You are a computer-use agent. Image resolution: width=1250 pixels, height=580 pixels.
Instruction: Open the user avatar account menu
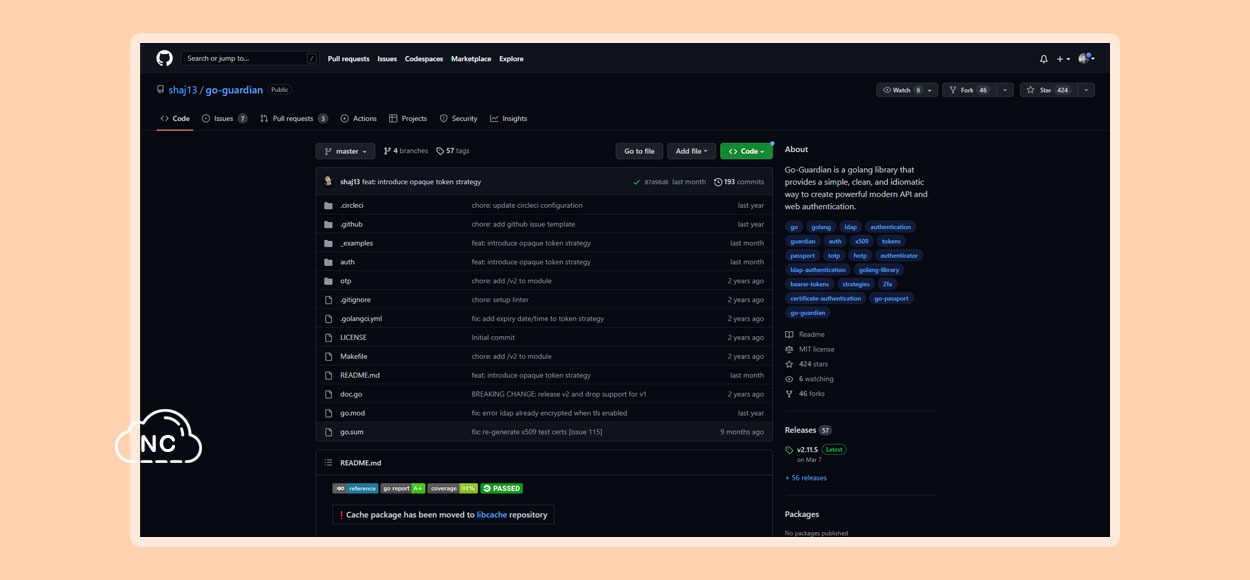point(1086,59)
